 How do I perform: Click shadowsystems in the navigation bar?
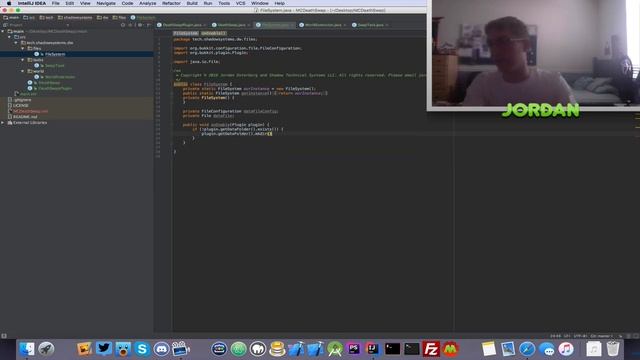pos(75,18)
